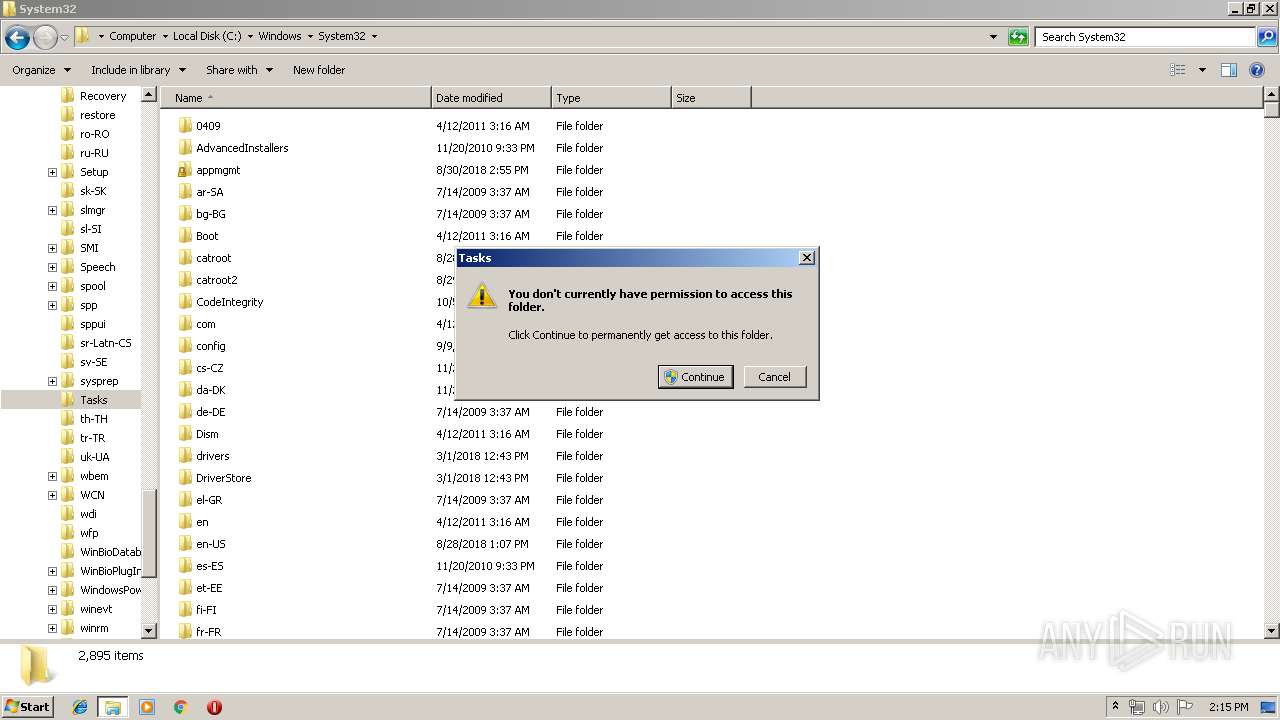The width and height of the screenshot is (1280, 720).
Task: Click the clock showing 2:15 PM
Action: (1228, 707)
